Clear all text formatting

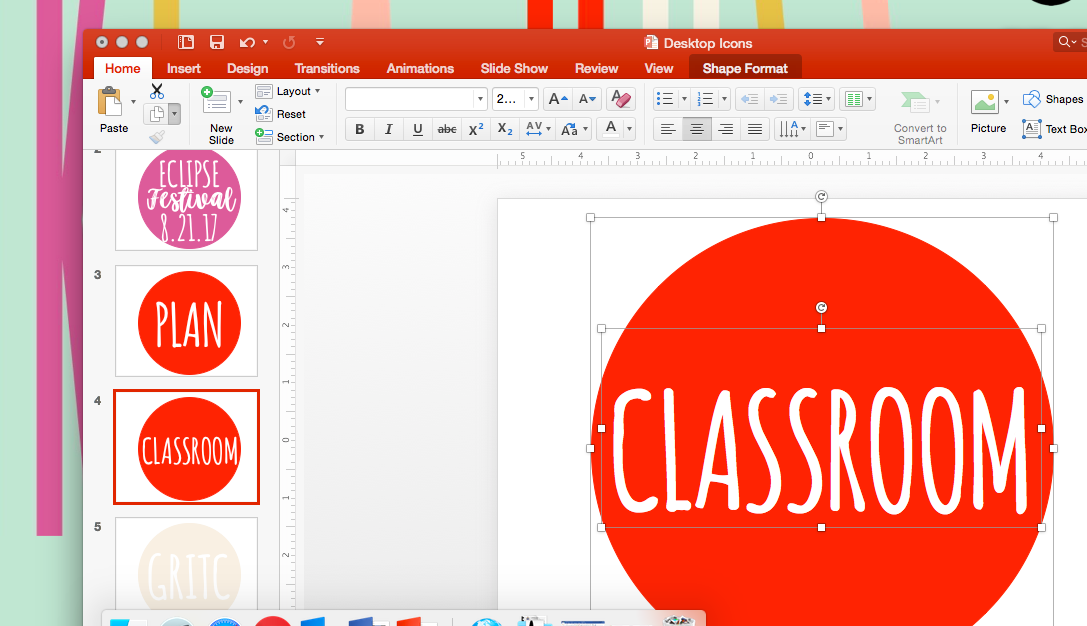[x=620, y=99]
